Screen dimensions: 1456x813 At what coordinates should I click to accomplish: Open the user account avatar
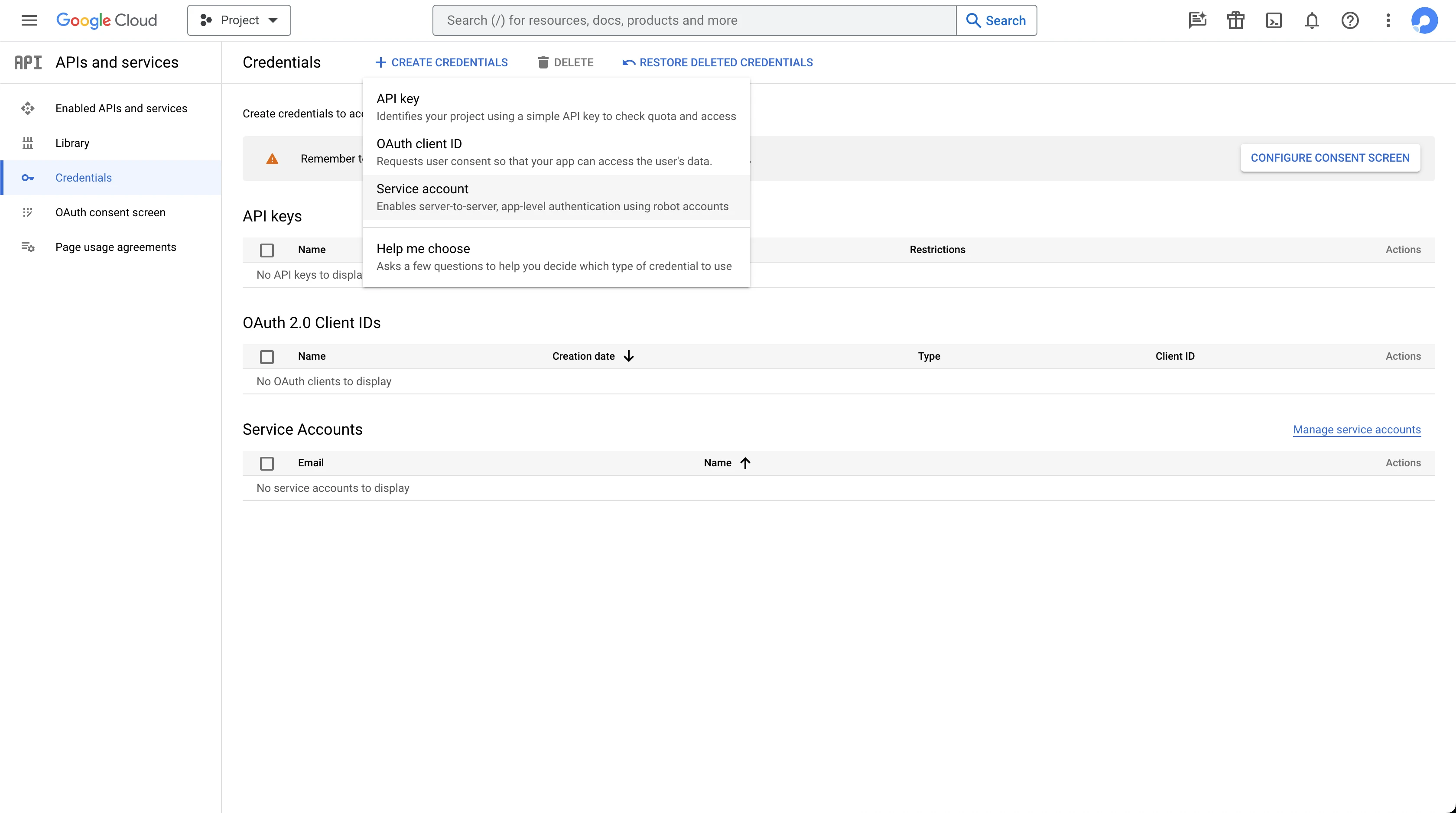pyautogui.click(x=1424, y=20)
